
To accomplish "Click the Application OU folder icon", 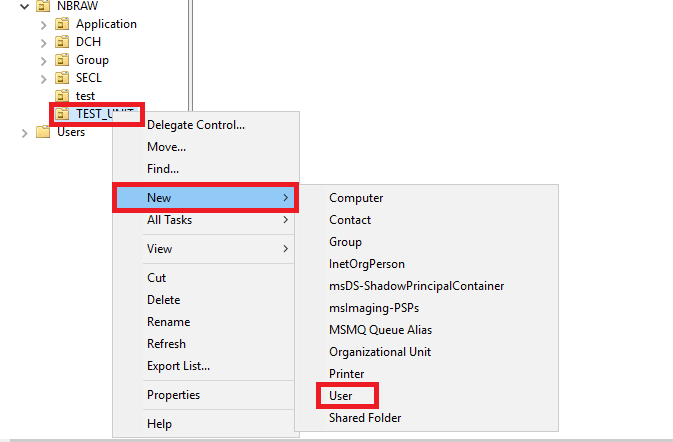I will coord(62,24).
